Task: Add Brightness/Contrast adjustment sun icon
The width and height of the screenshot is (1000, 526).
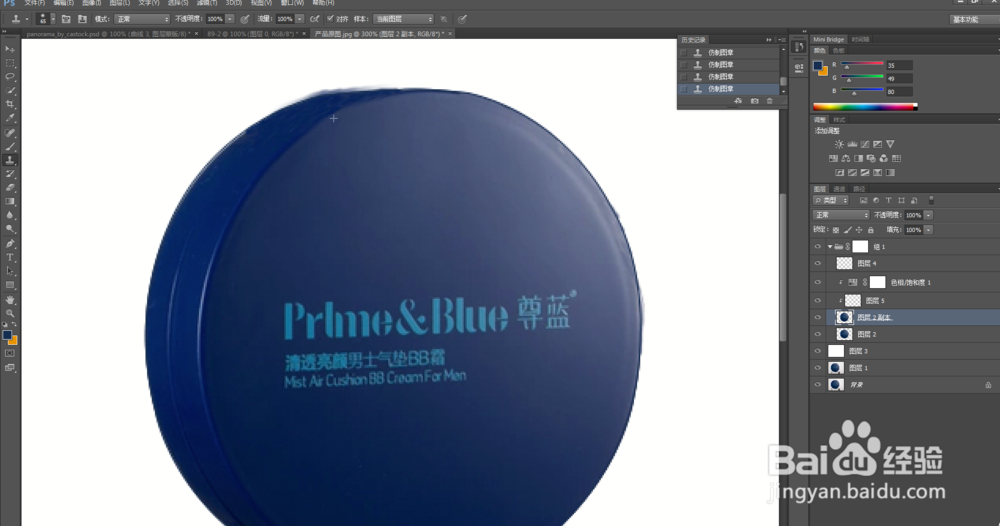Action: 839,144
